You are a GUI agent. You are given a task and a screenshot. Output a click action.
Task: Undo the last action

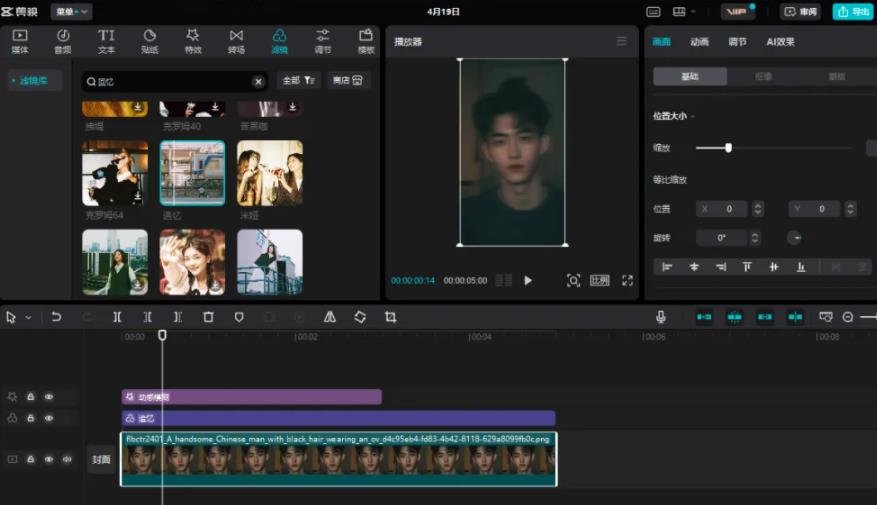56,317
